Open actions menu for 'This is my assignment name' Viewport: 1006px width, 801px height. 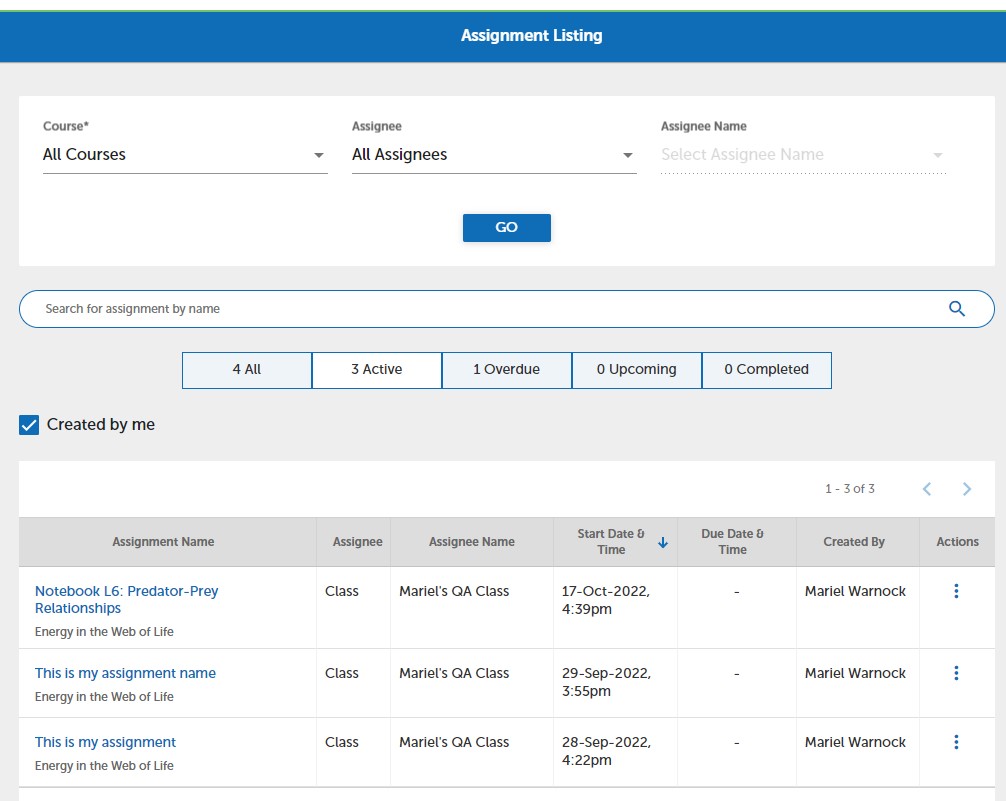click(x=956, y=673)
